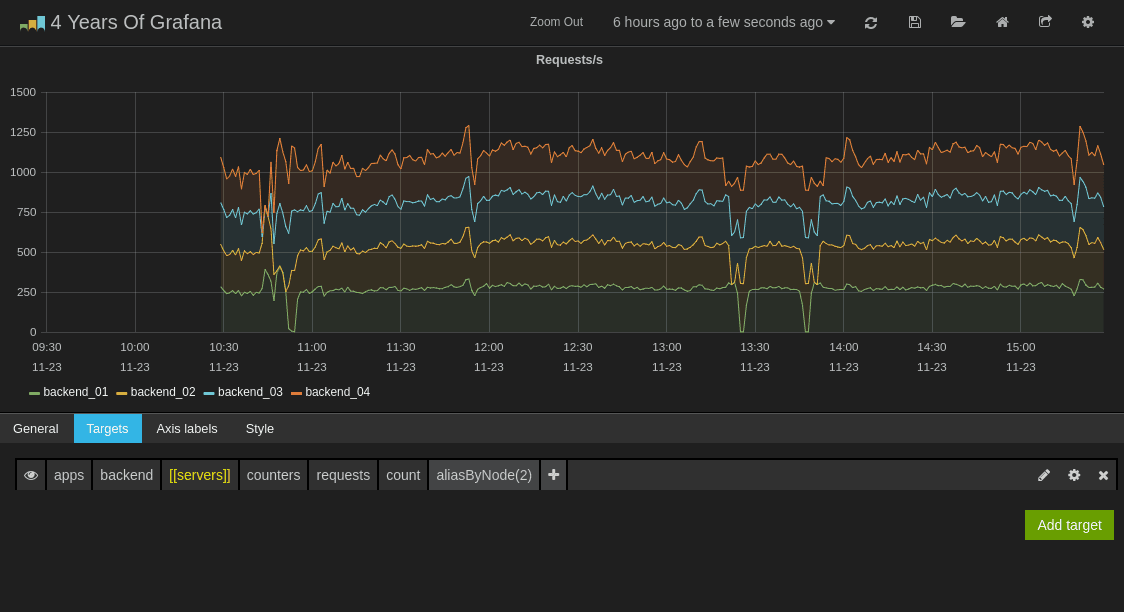Select the requests metric segment
This screenshot has width=1124, height=612.
(x=343, y=475)
